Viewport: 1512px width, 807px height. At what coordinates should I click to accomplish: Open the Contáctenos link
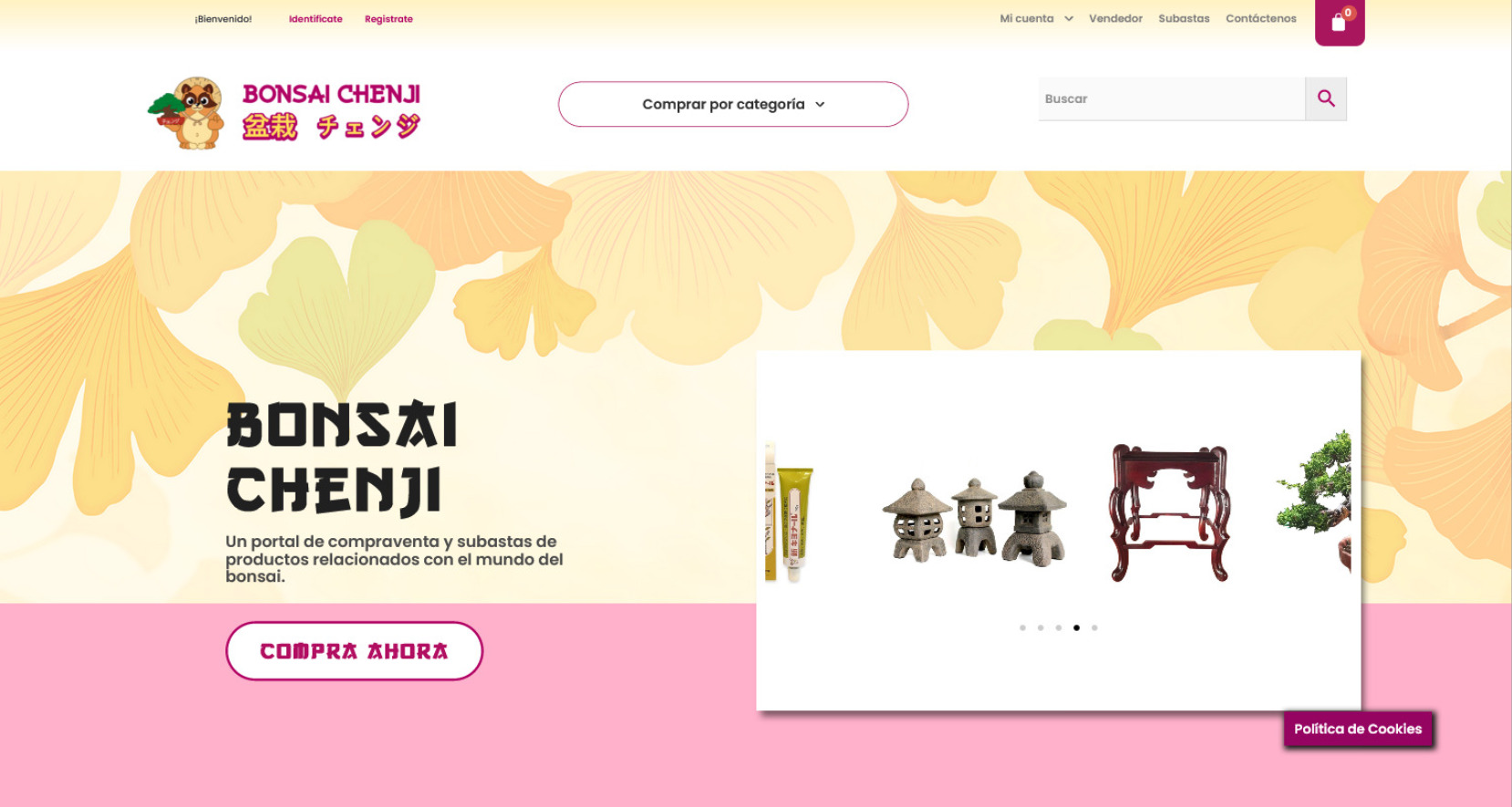pyautogui.click(x=1260, y=18)
